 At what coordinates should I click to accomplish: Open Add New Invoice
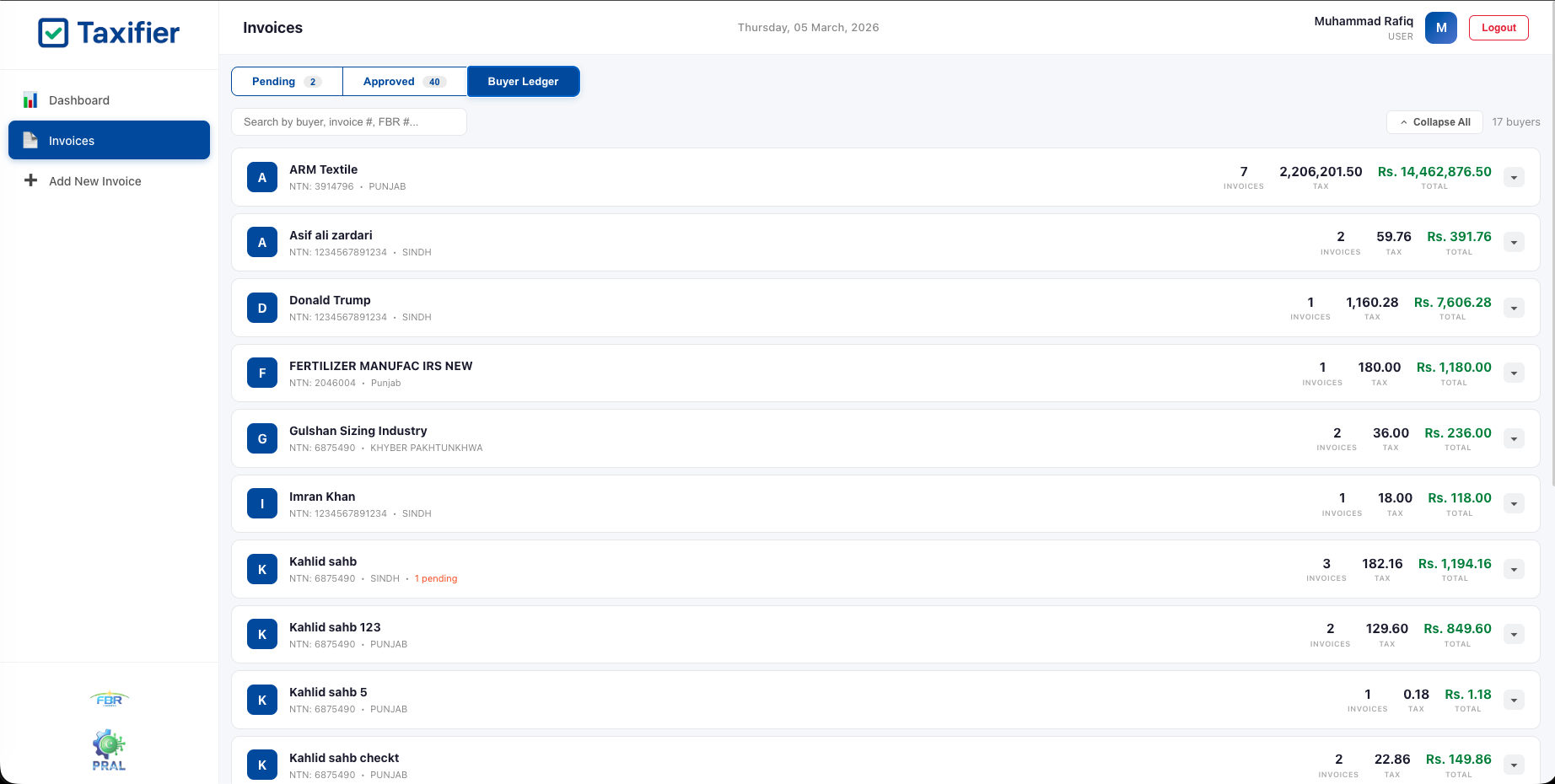(94, 180)
